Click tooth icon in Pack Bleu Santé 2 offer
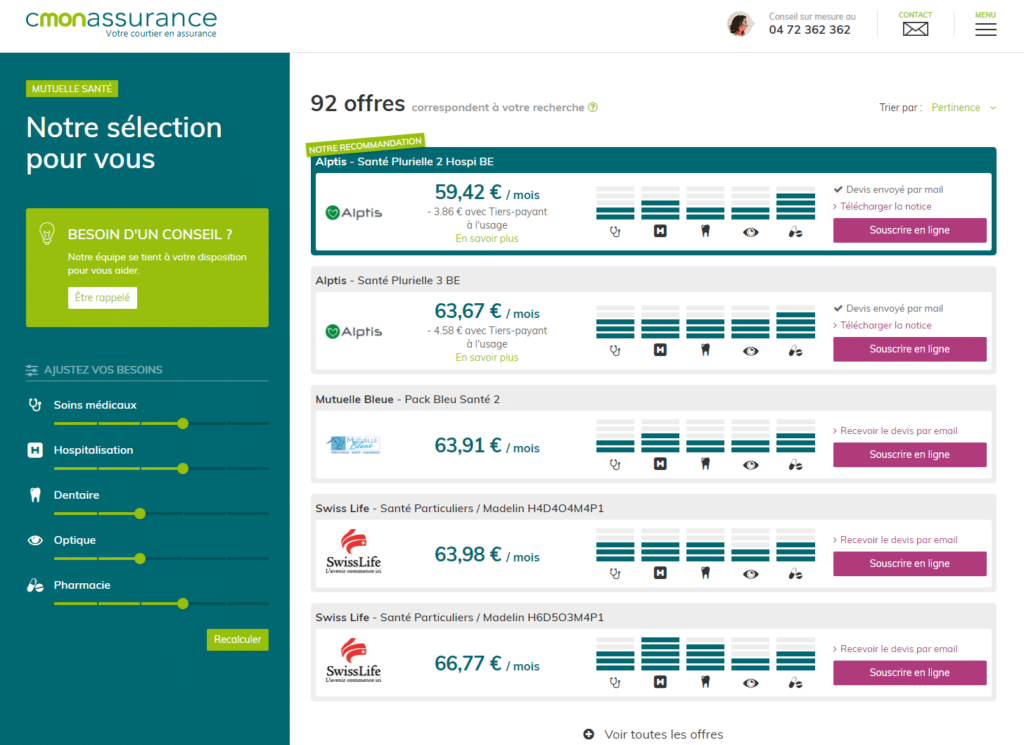This screenshot has width=1024, height=745. pyautogui.click(x=705, y=464)
